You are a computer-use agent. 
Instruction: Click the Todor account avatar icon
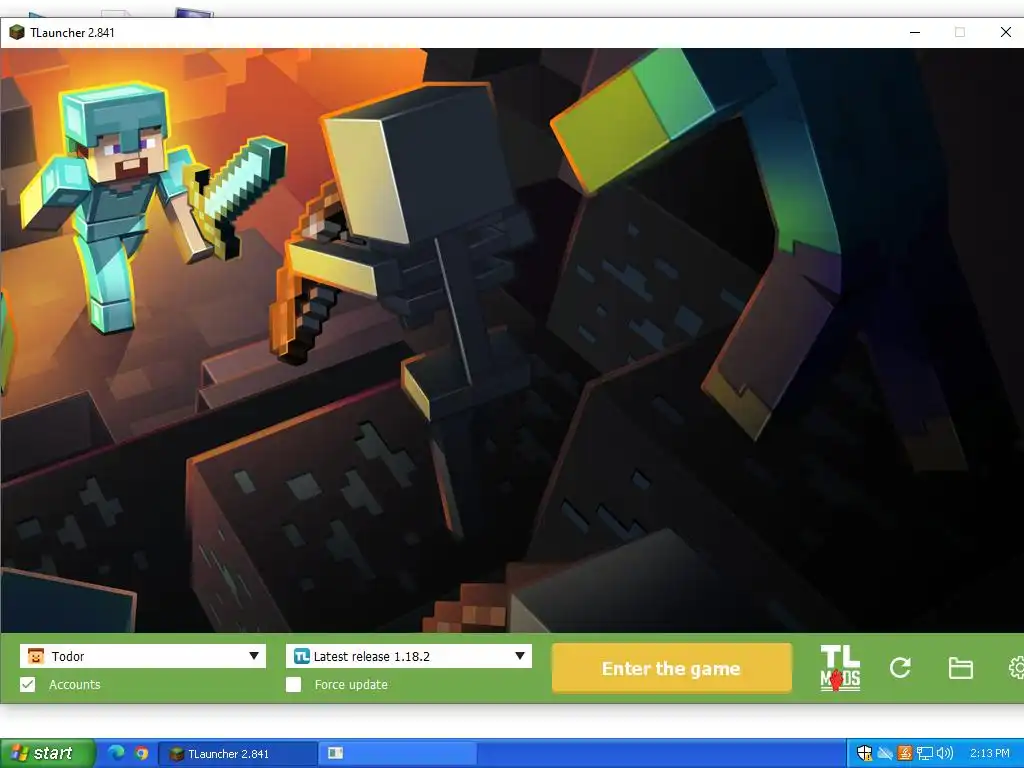[x=36, y=656]
